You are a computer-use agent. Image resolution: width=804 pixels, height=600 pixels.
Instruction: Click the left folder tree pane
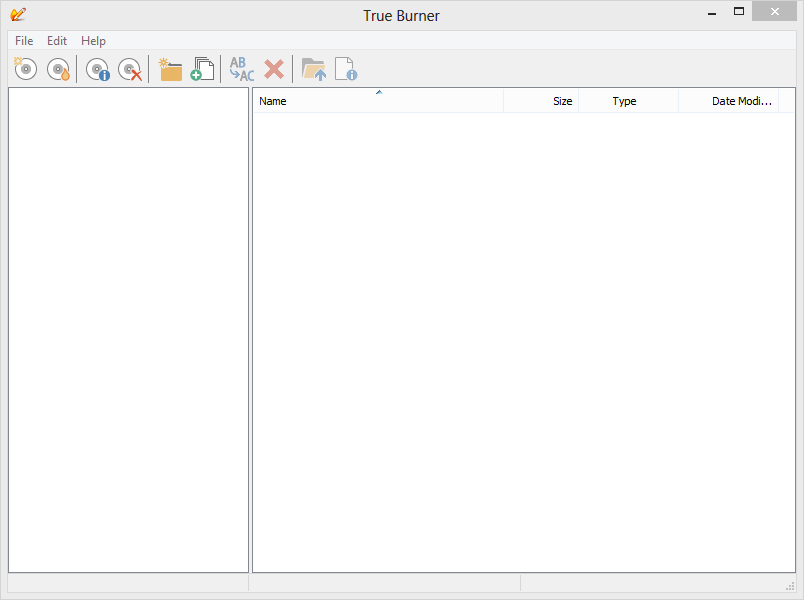point(128,330)
